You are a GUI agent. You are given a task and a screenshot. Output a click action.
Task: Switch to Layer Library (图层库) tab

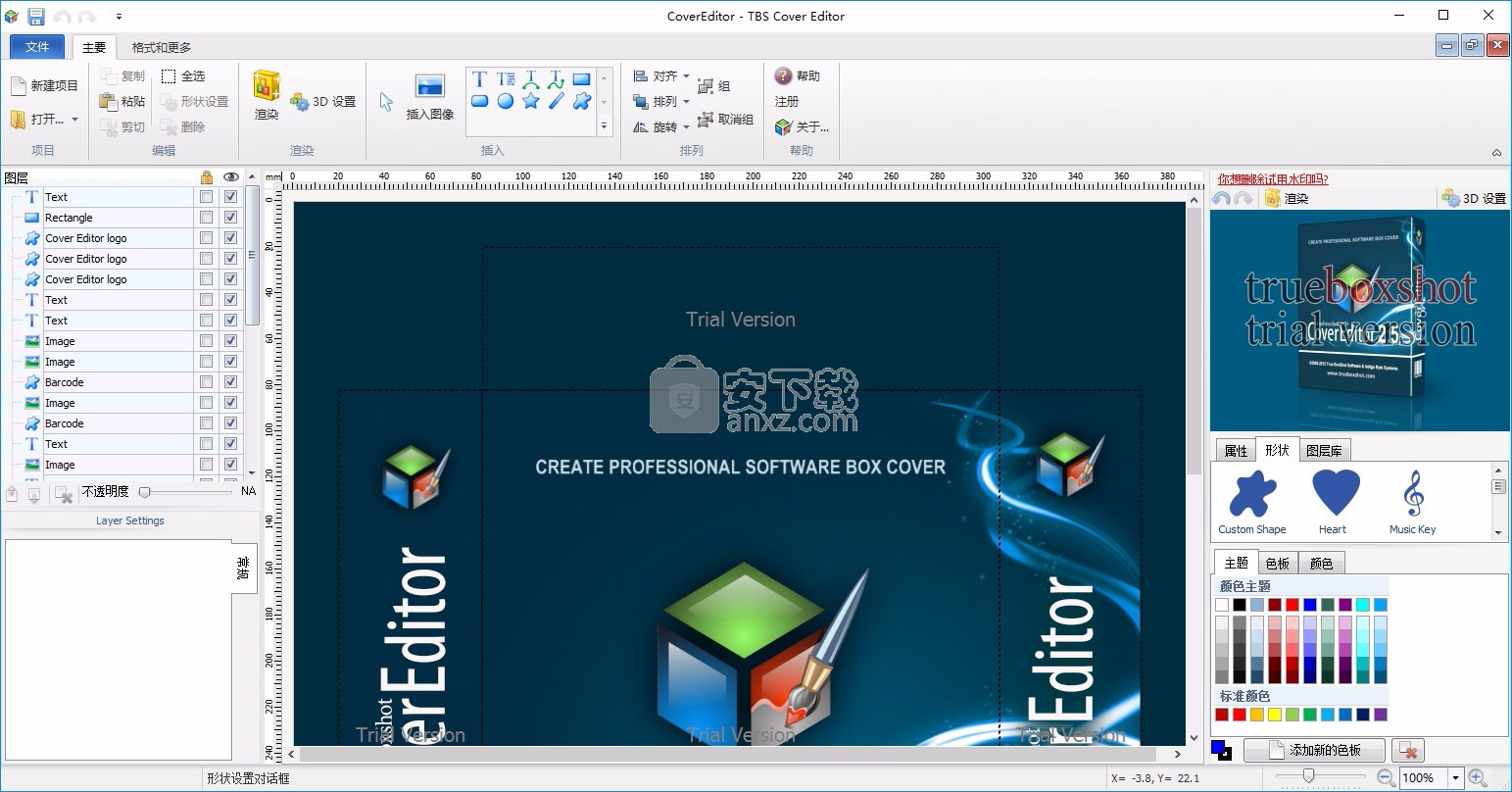pos(1324,450)
